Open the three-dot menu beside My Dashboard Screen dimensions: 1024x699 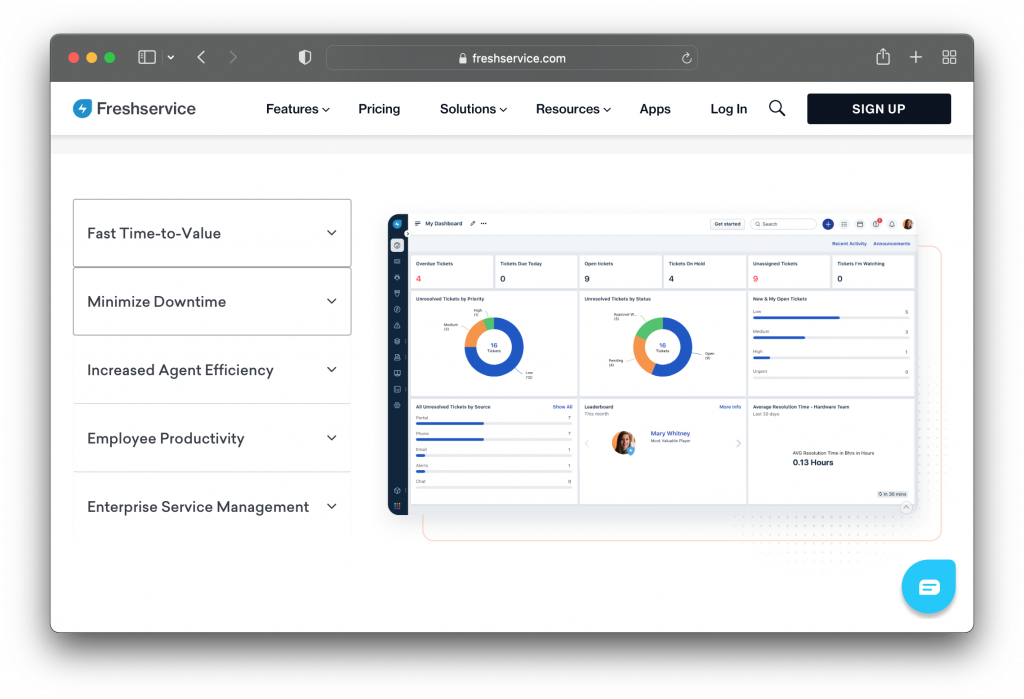[x=484, y=224]
